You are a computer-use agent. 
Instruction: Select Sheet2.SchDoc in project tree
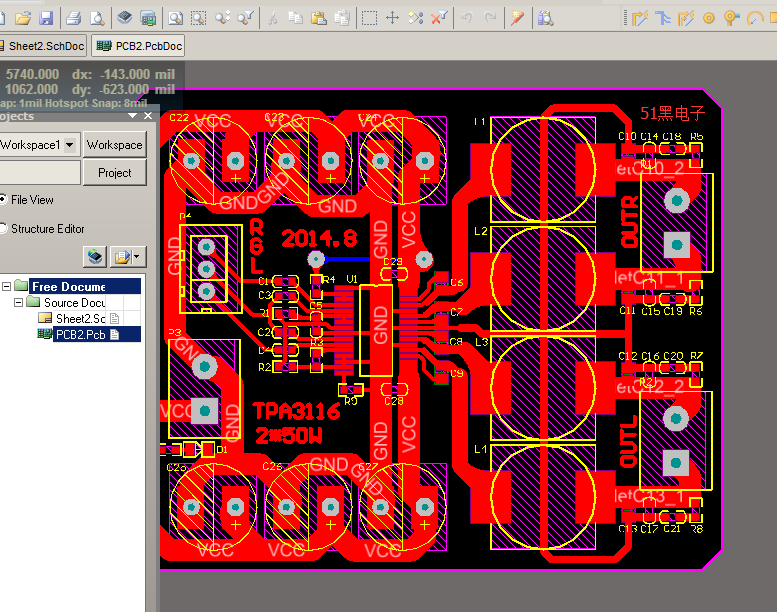80,318
